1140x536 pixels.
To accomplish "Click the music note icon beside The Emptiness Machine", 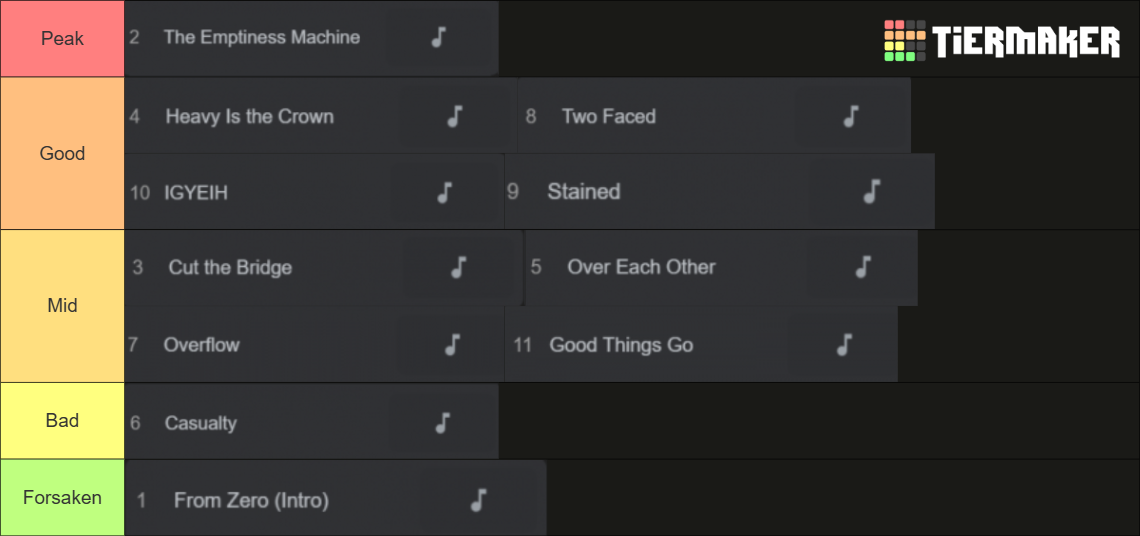I will [x=438, y=37].
